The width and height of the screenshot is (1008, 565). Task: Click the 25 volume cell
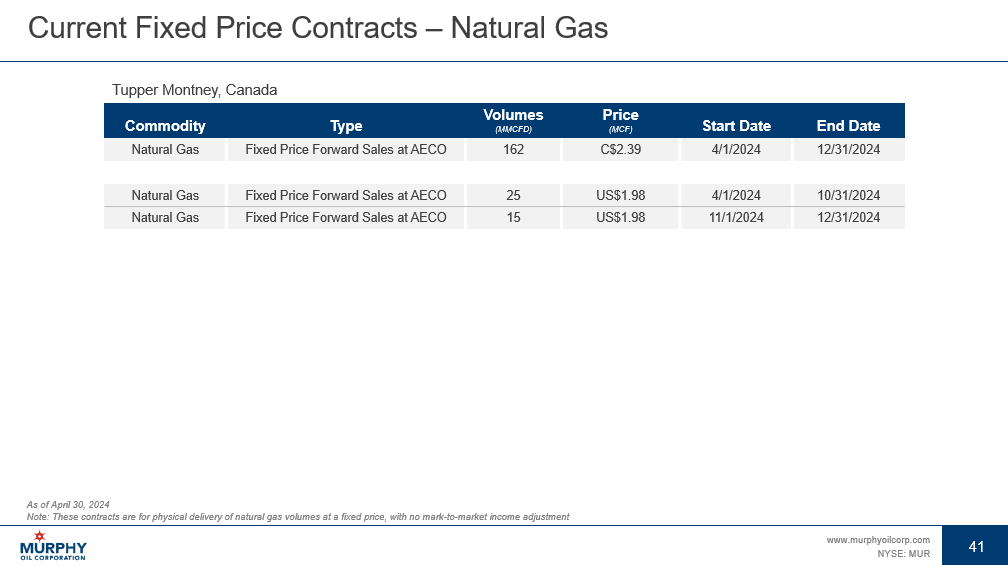point(513,195)
